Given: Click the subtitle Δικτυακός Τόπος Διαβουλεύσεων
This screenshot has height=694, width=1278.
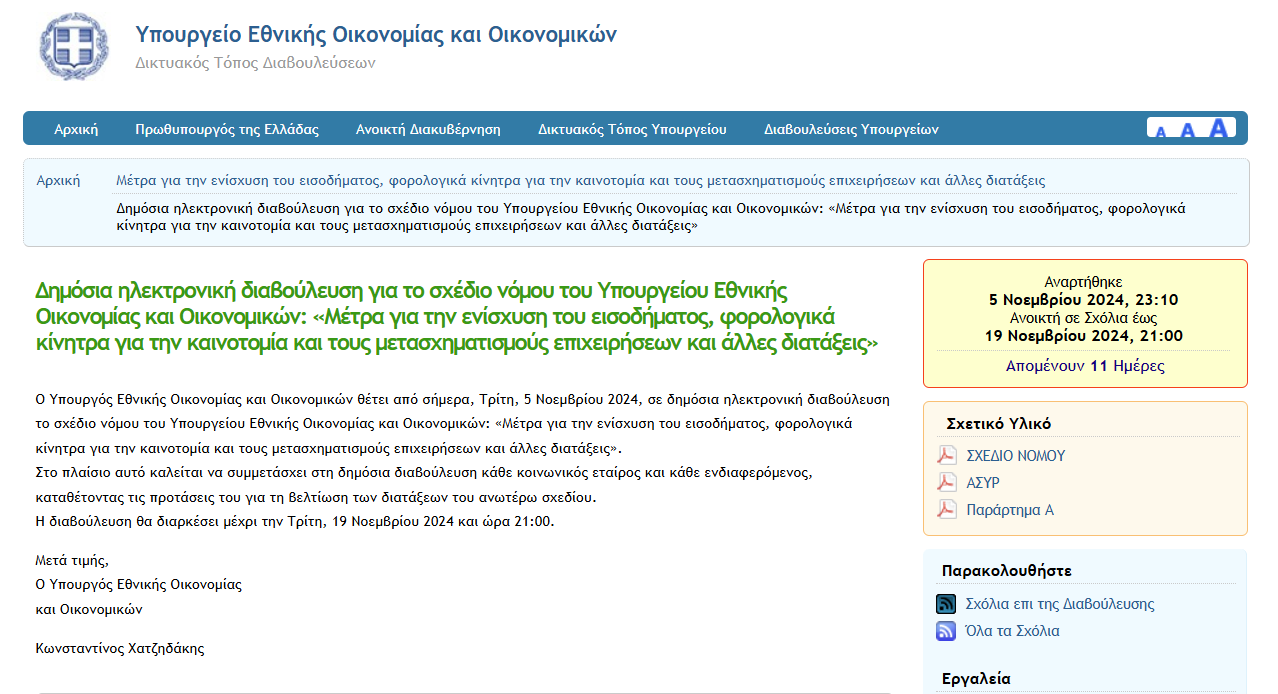Looking at the screenshot, I should [x=255, y=63].
